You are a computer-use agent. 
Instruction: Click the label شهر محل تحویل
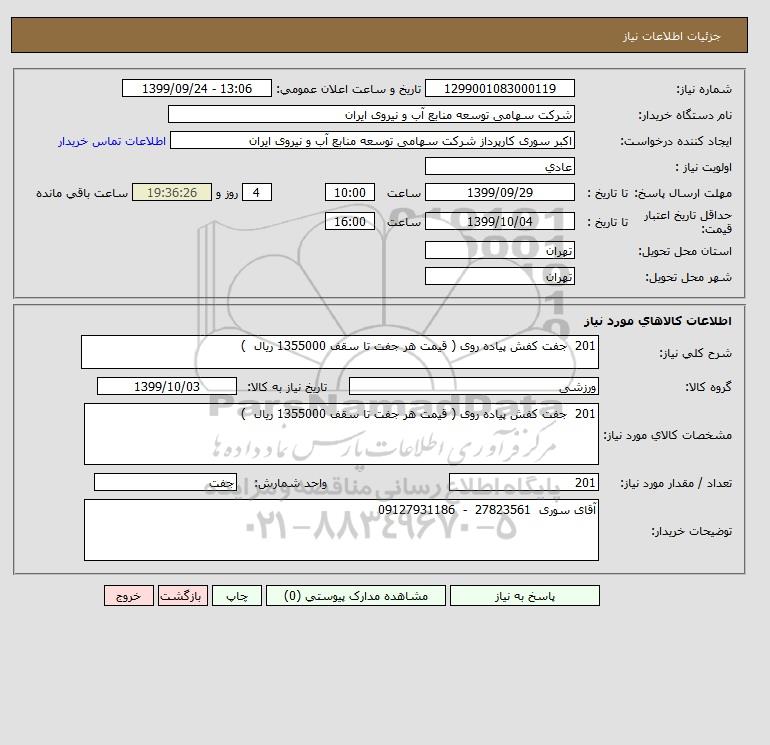point(688,277)
